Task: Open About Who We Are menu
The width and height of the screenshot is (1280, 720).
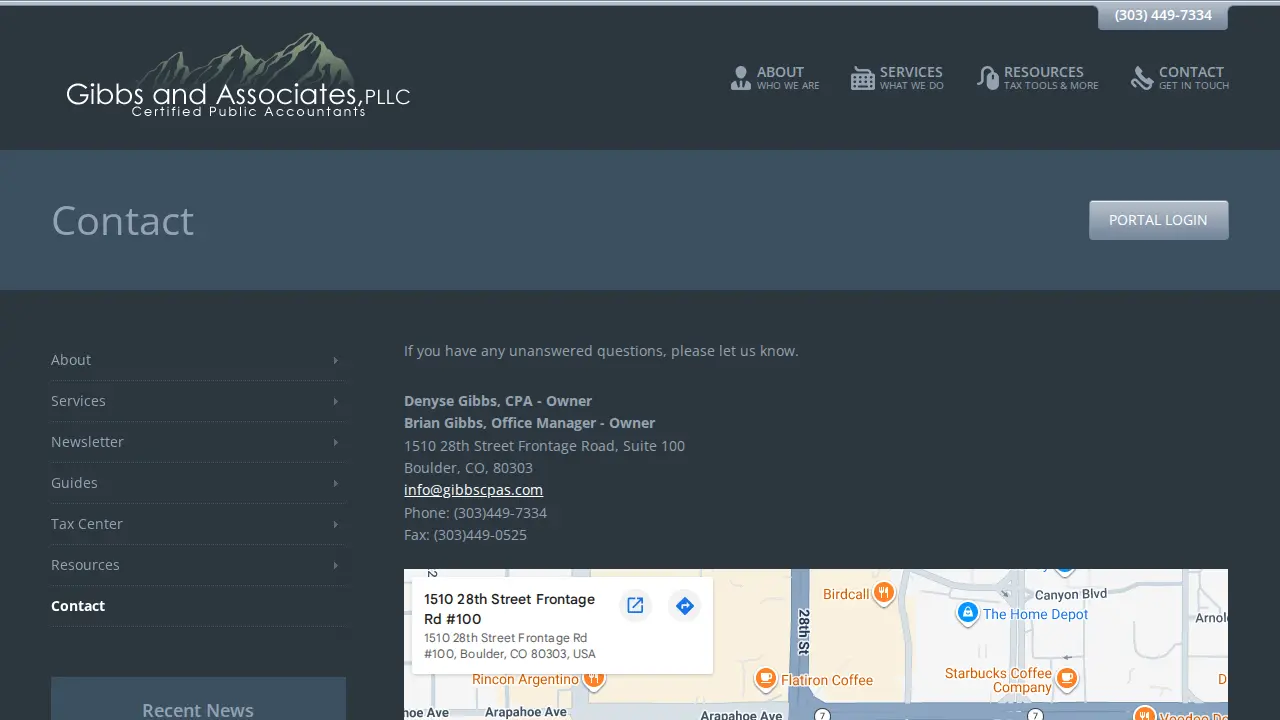Action: point(775,78)
